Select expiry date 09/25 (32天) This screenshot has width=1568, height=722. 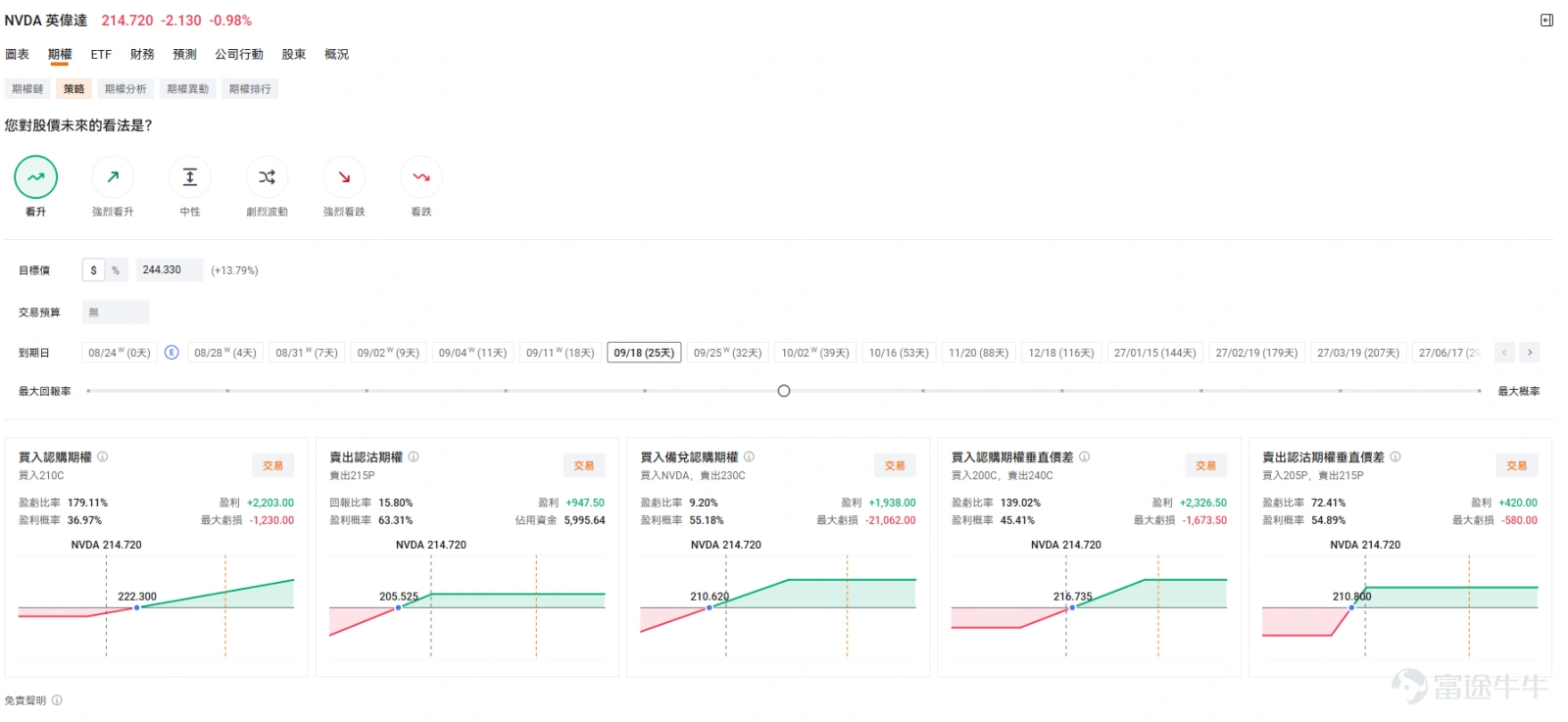tap(727, 353)
